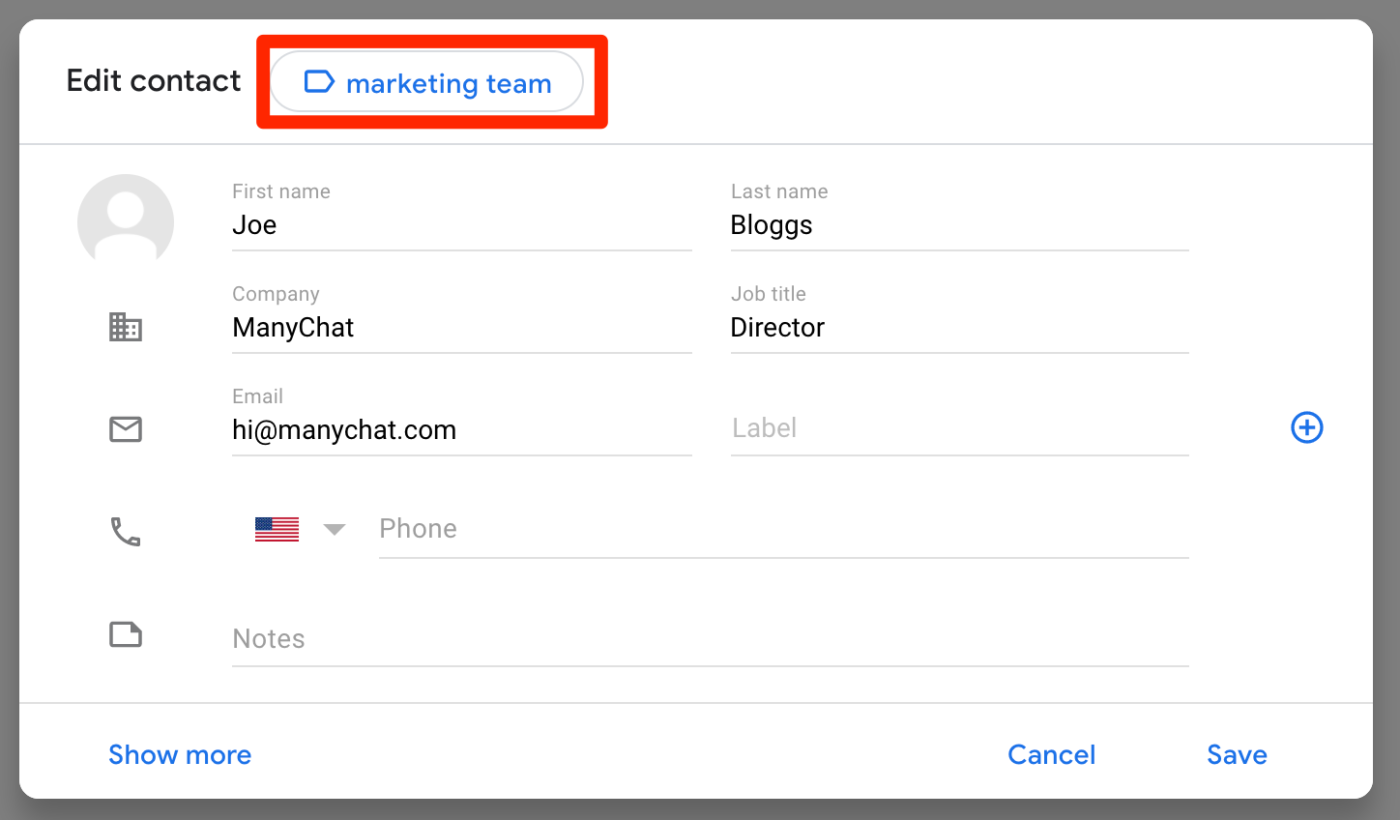The image size is (1400, 820).
Task: Add another email with the plus icon
Action: (1307, 428)
